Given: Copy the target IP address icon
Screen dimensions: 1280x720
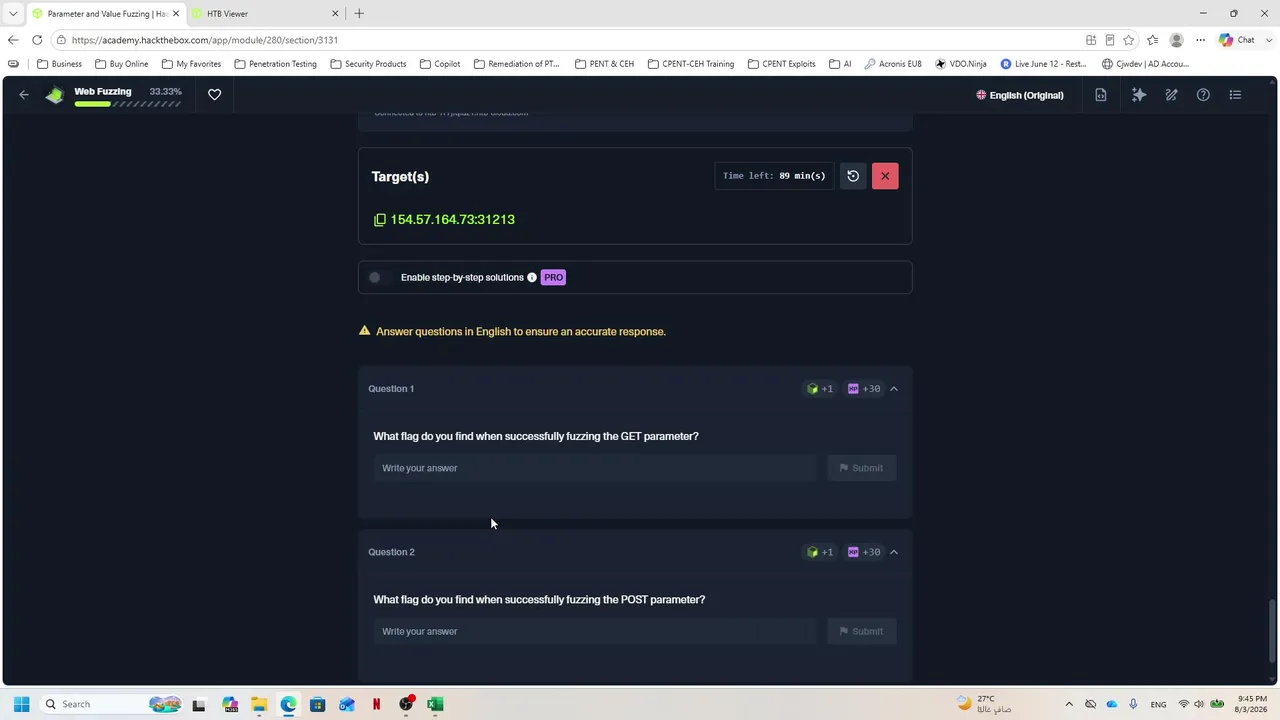Looking at the screenshot, I should (x=379, y=220).
